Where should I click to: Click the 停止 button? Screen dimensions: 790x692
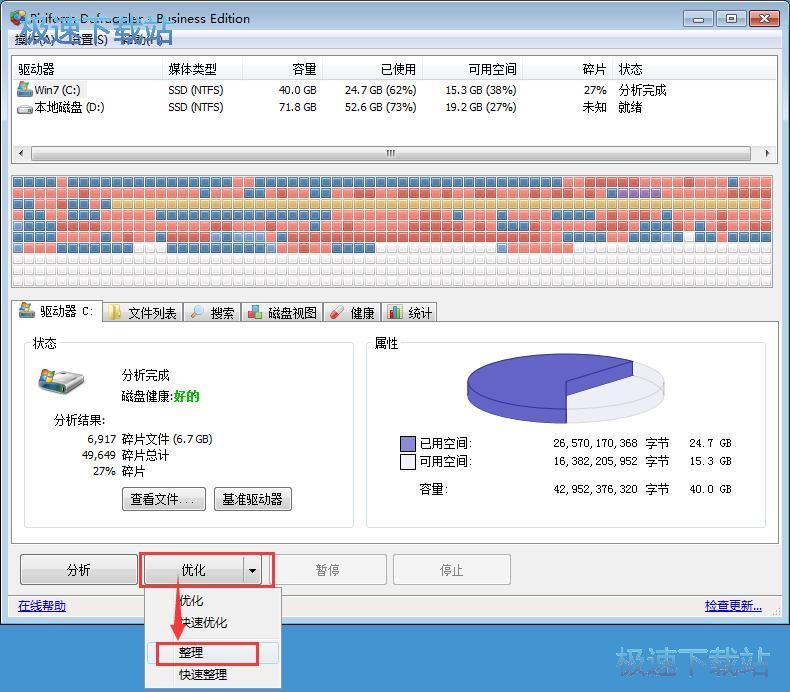[451, 570]
